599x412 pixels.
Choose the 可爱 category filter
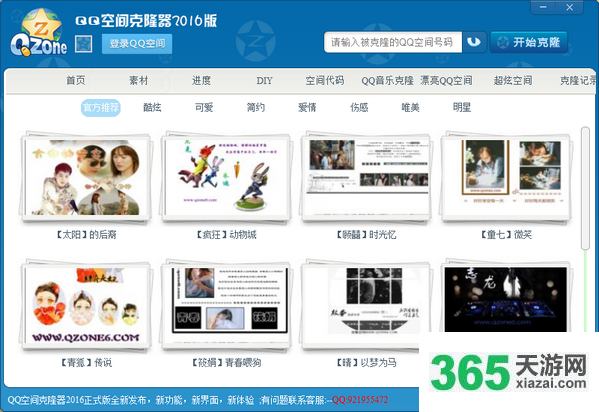click(x=204, y=107)
